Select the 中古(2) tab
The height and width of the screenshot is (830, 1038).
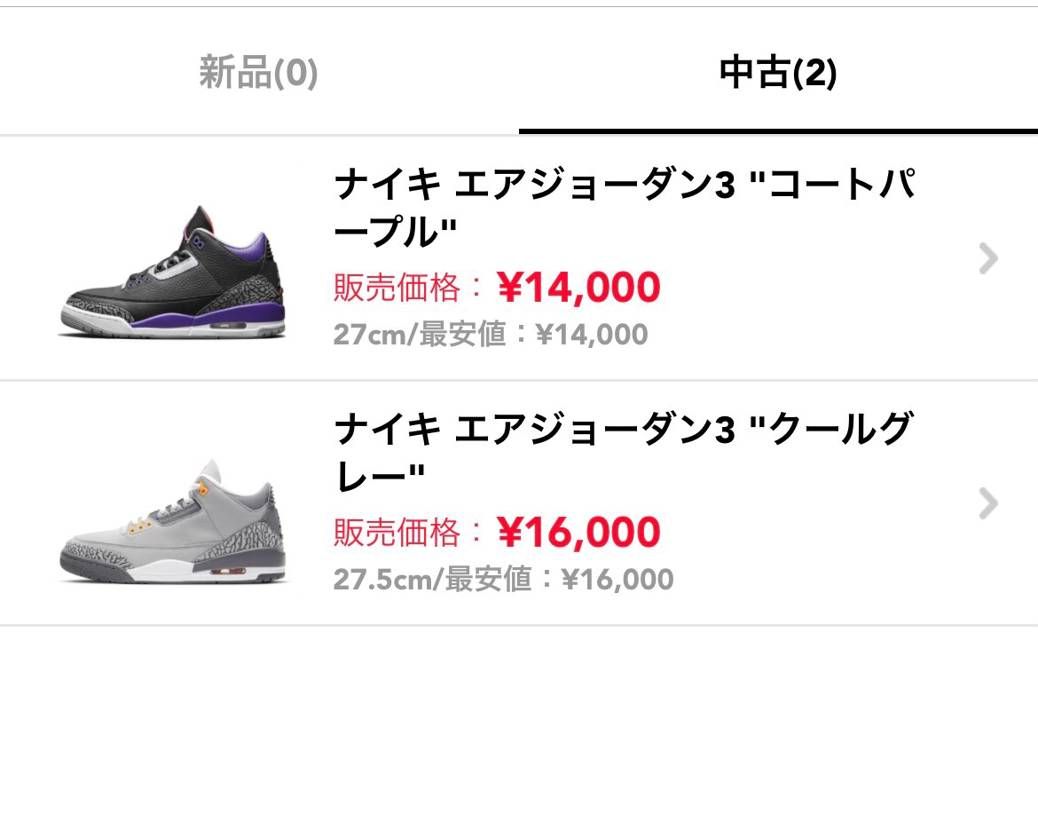click(x=778, y=70)
